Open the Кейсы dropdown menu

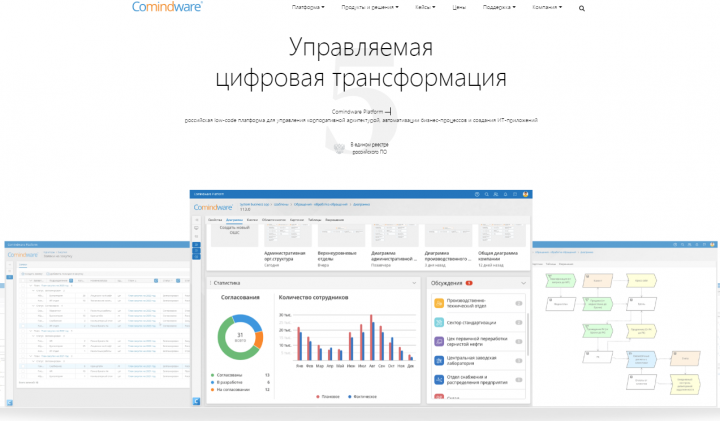click(425, 7)
